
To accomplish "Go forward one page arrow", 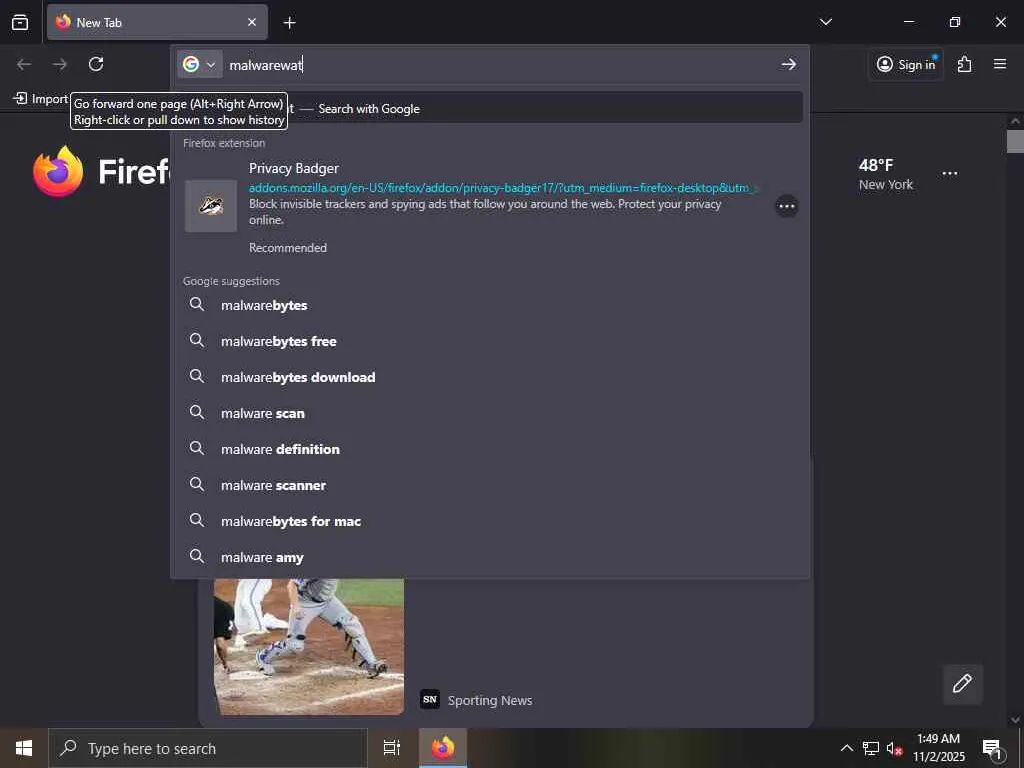I will click(x=60, y=64).
